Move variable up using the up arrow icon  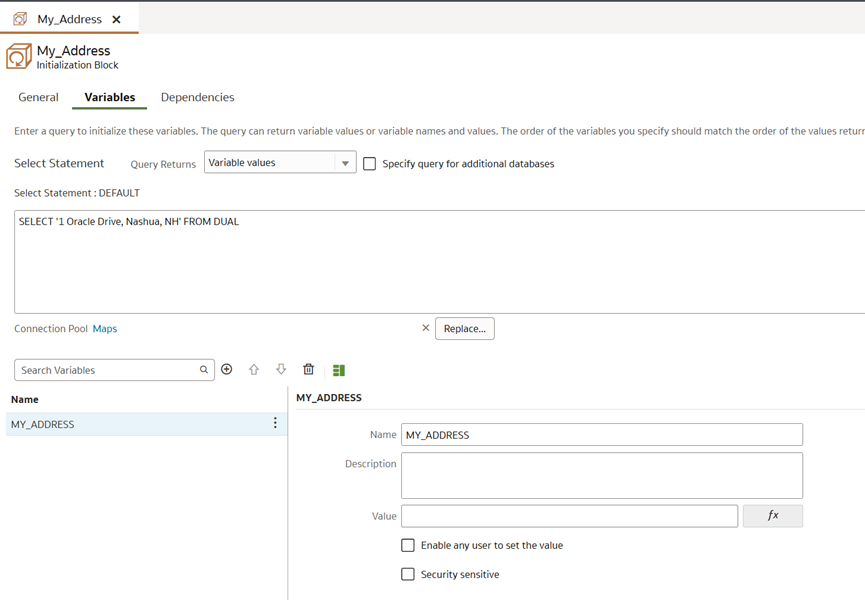254,369
